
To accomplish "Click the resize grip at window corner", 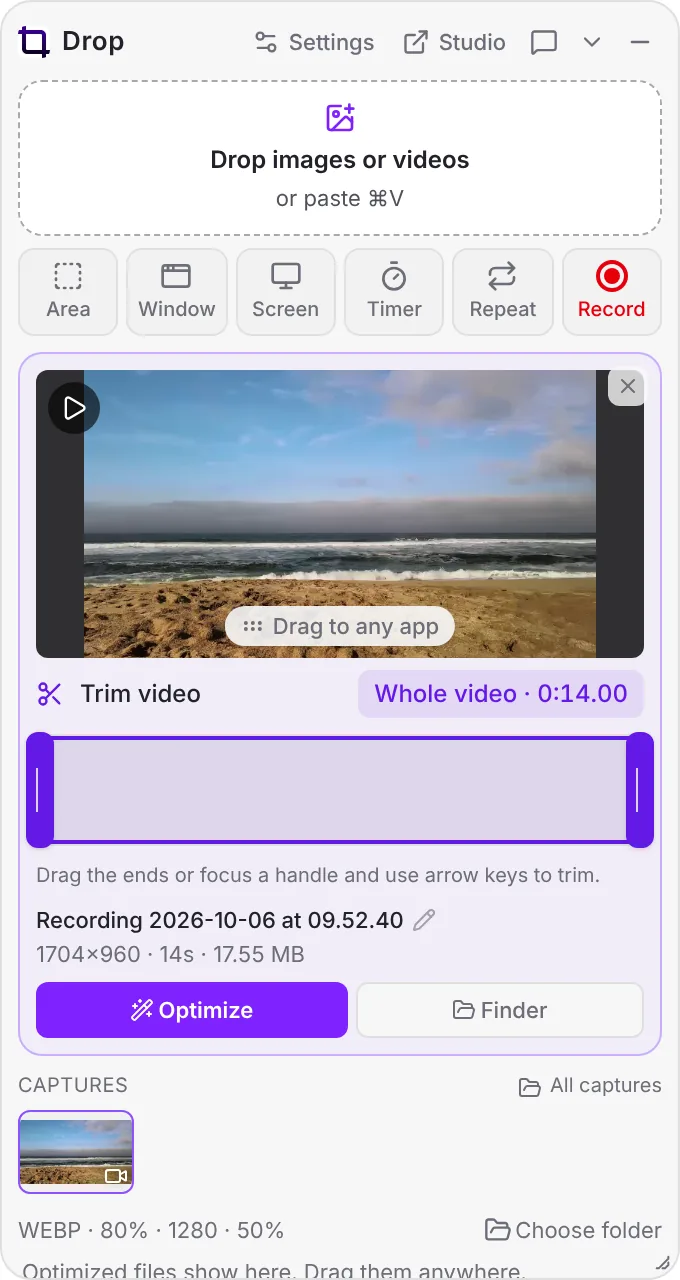I will [x=662, y=1263].
